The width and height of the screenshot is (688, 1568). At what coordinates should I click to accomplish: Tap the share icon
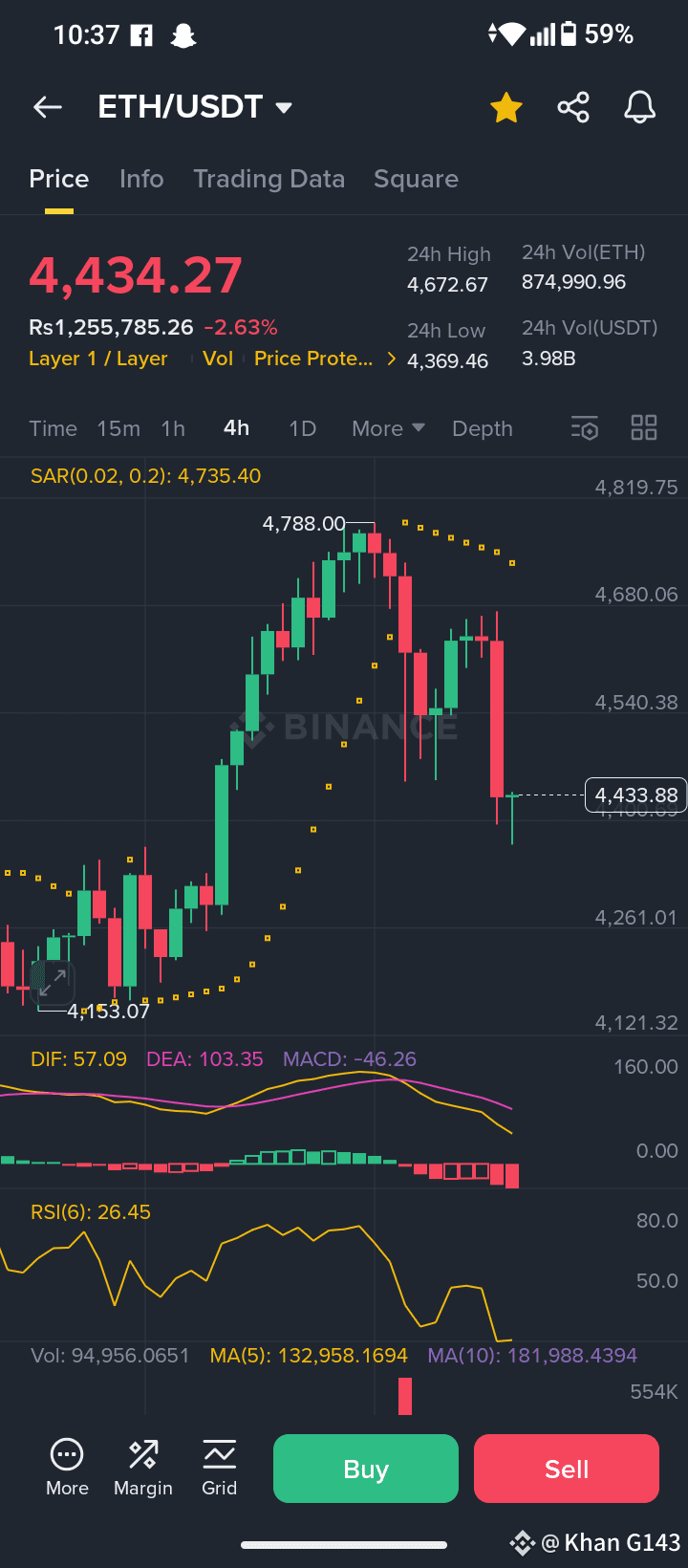pos(573,107)
